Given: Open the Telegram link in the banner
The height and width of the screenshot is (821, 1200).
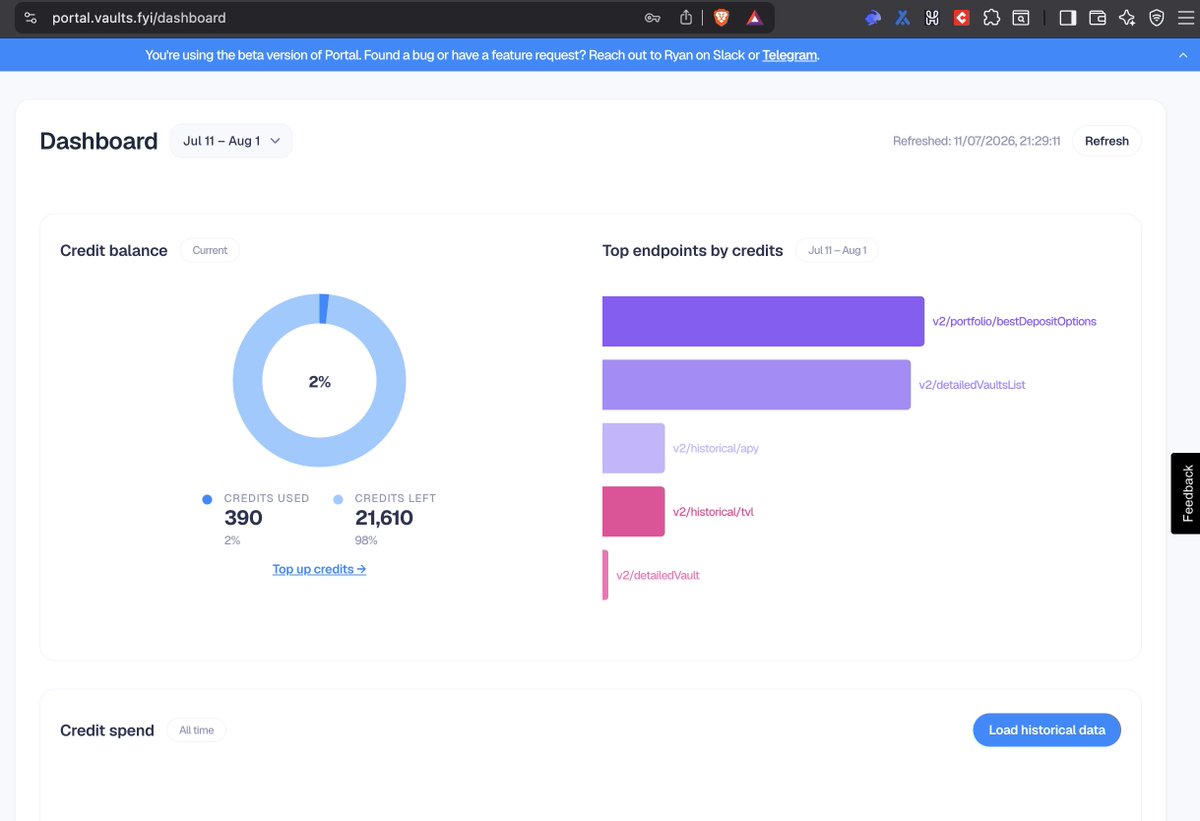Looking at the screenshot, I should click(x=790, y=56).
